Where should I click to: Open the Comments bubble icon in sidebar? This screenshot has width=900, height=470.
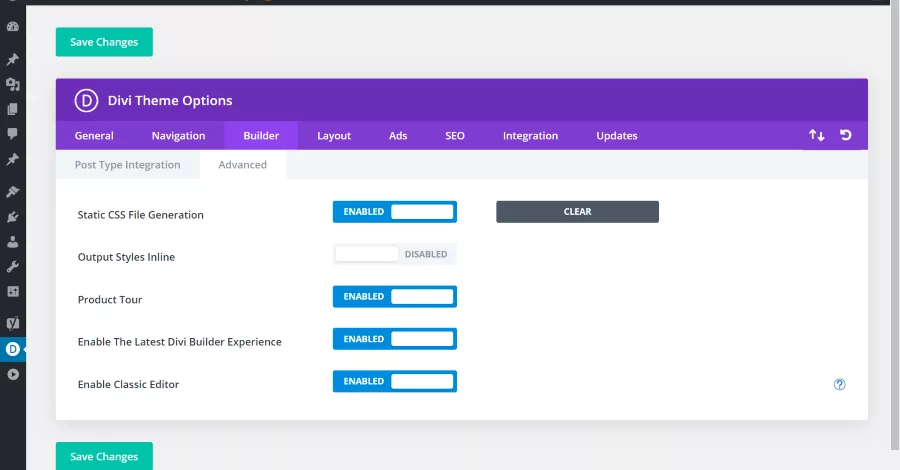tap(13, 134)
